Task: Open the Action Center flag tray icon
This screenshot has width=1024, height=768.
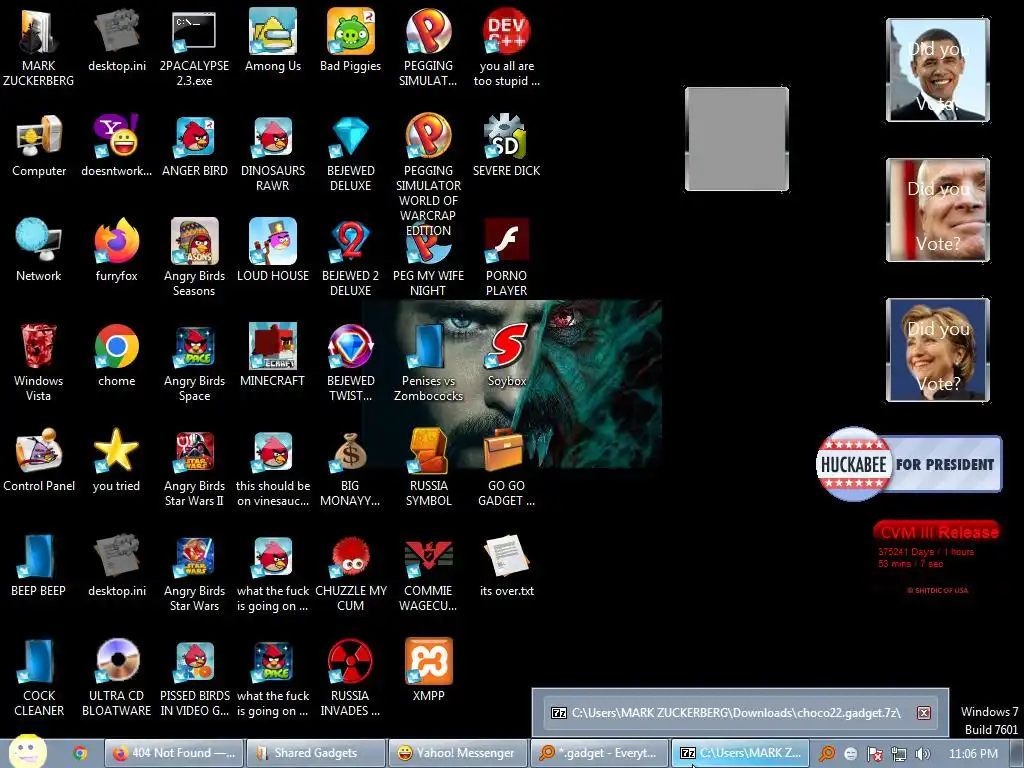Action: [874, 754]
